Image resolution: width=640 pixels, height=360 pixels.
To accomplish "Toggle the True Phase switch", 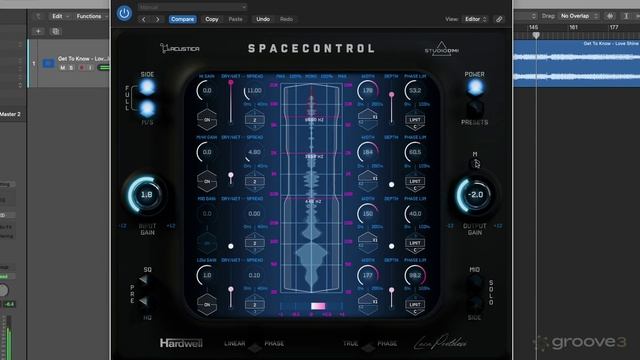I will 369,348.
